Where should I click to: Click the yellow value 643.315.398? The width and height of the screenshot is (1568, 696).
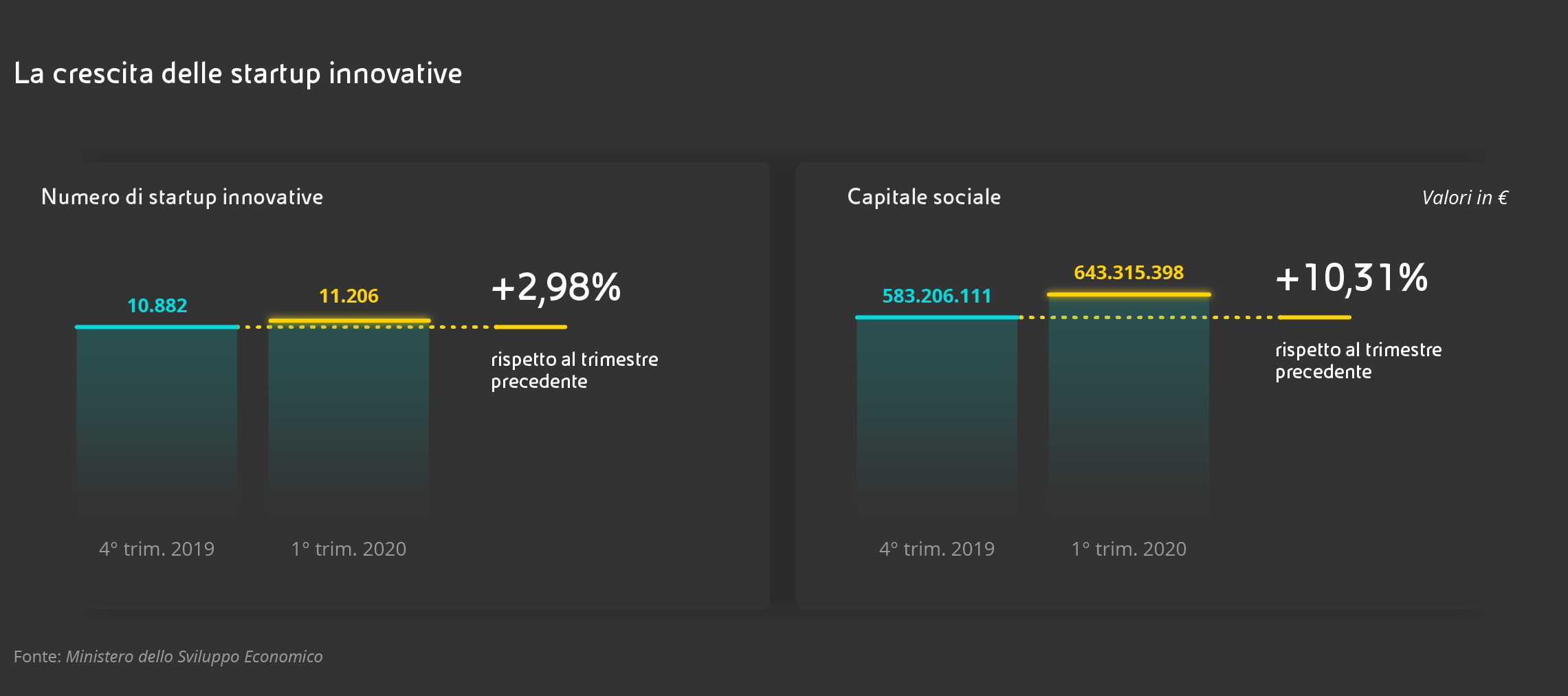pyautogui.click(x=1129, y=272)
